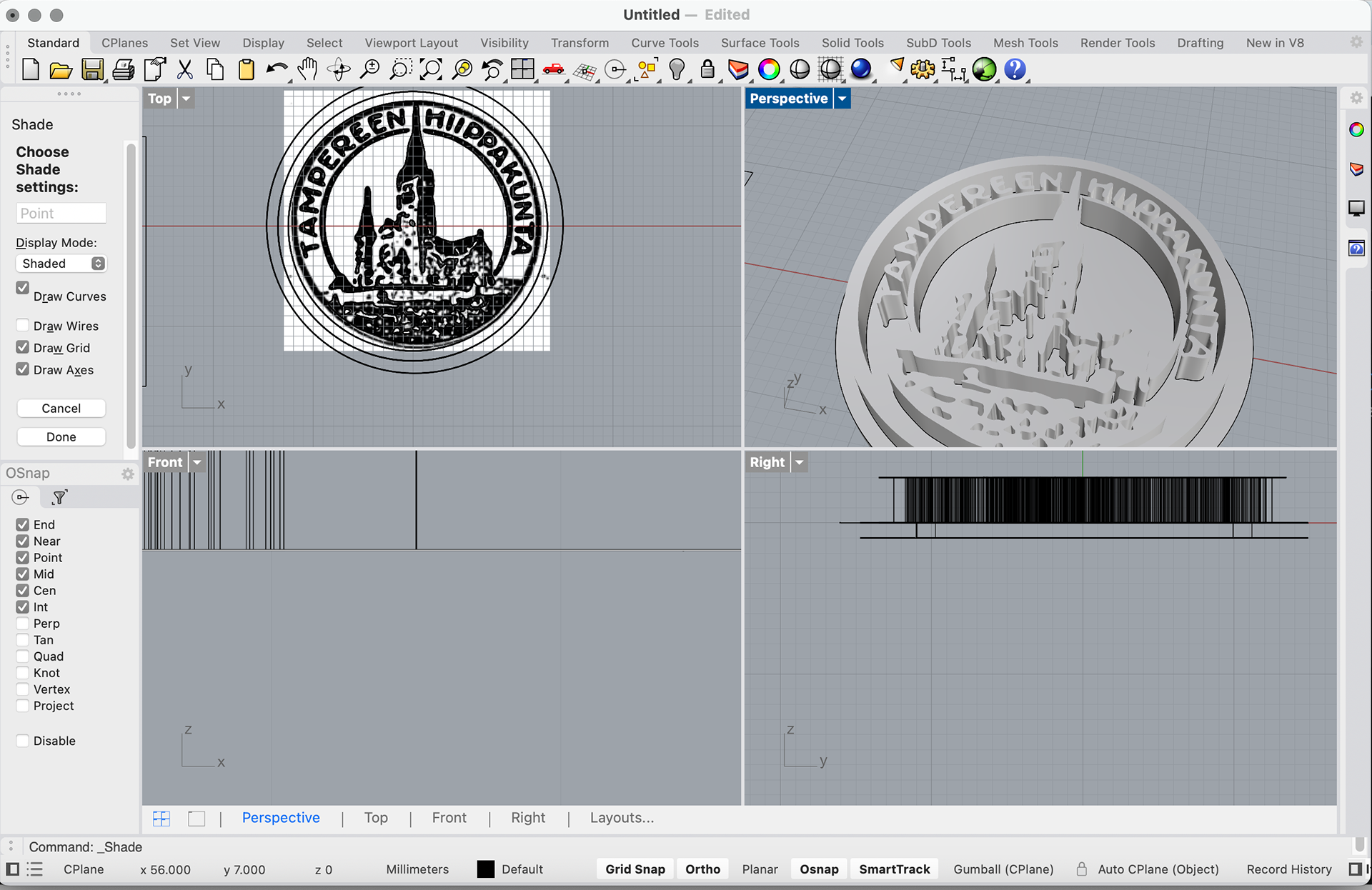Click the Dimension tool icon

tap(953, 69)
